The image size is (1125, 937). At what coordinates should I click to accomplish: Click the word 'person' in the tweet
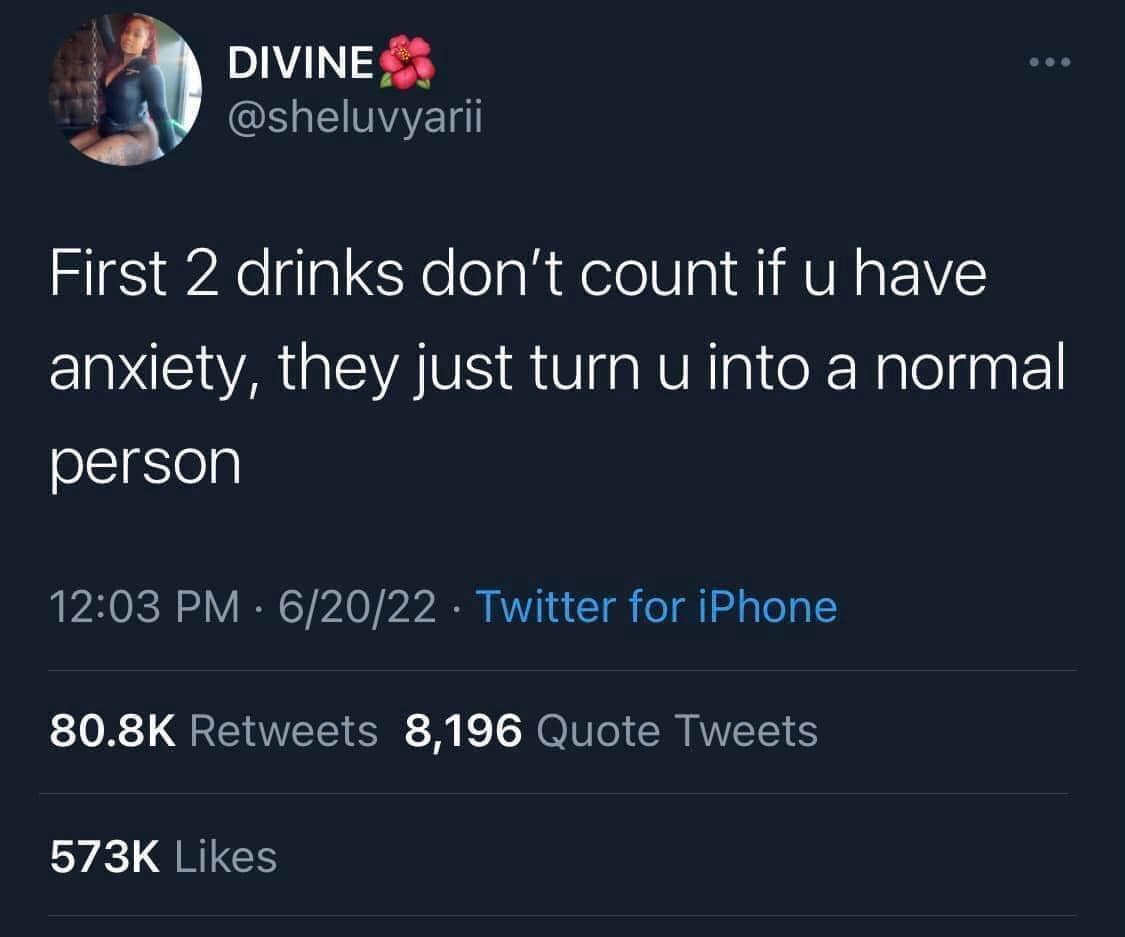point(145,463)
